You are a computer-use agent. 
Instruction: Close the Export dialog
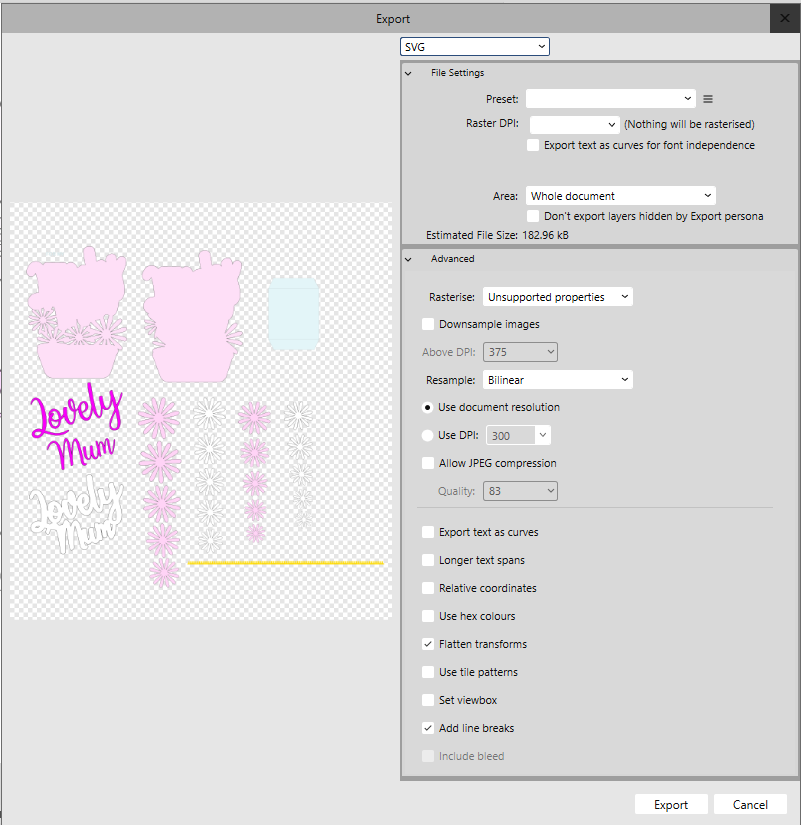click(x=785, y=18)
